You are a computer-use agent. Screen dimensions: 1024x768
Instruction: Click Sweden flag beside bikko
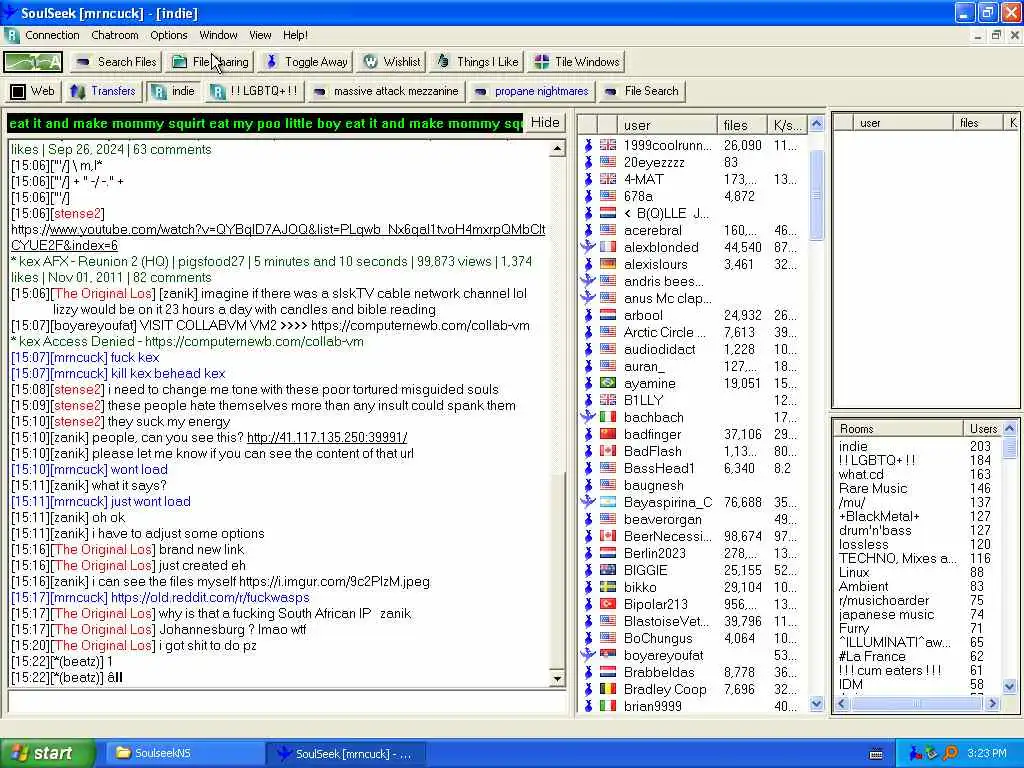point(608,586)
